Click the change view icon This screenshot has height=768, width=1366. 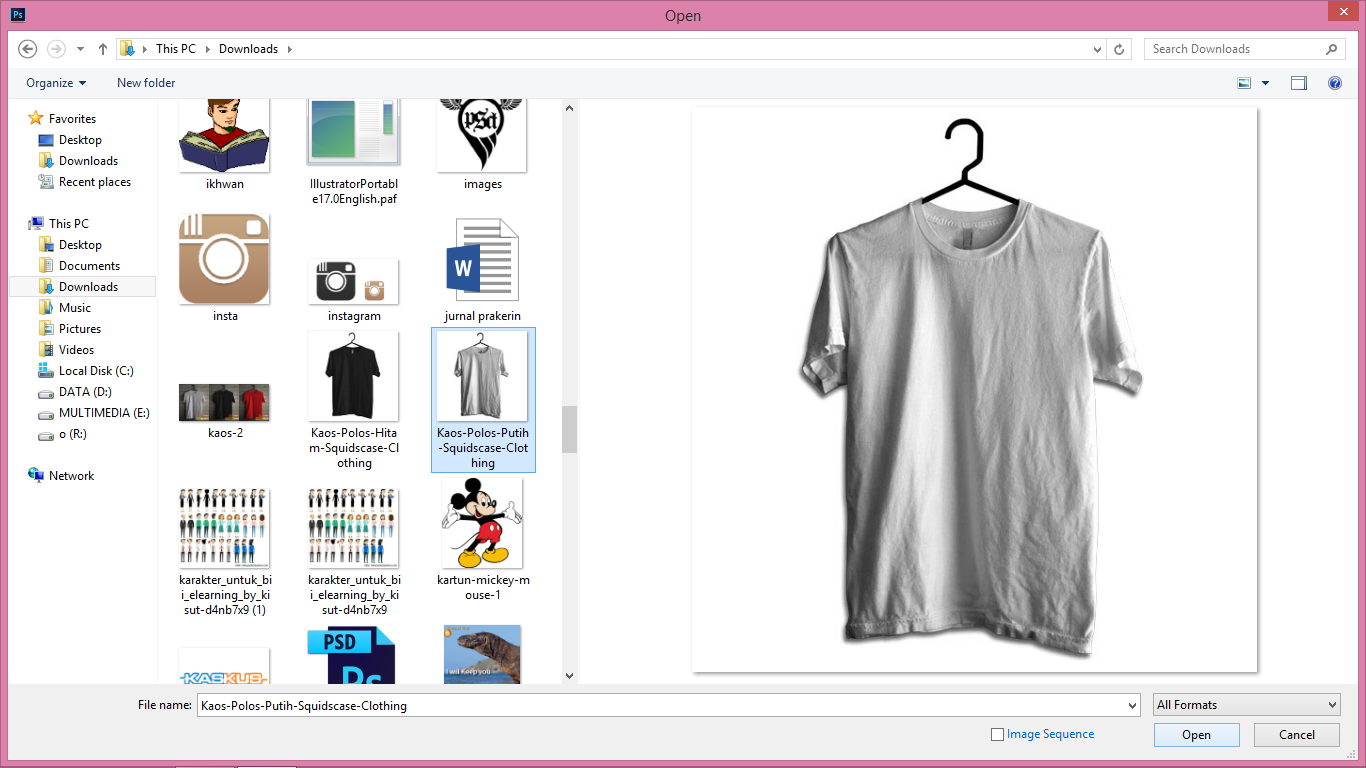(1245, 83)
